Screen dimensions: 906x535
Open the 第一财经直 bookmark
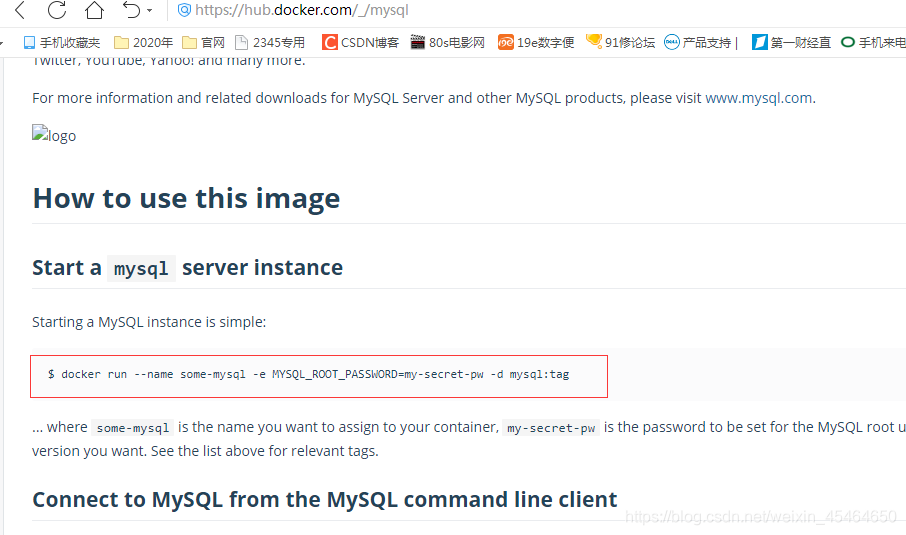click(791, 42)
